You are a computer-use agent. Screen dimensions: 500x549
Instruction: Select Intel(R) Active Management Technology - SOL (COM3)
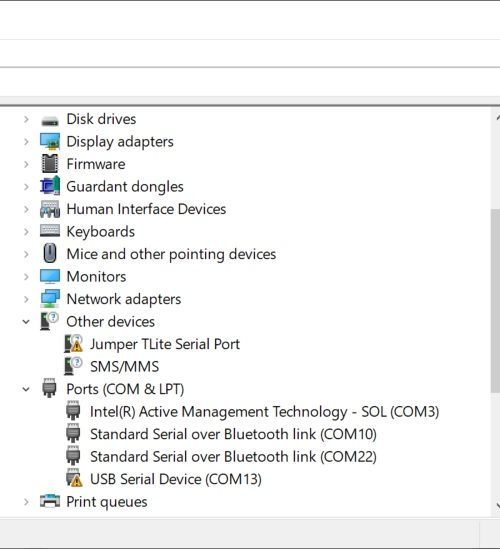point(264,412)
